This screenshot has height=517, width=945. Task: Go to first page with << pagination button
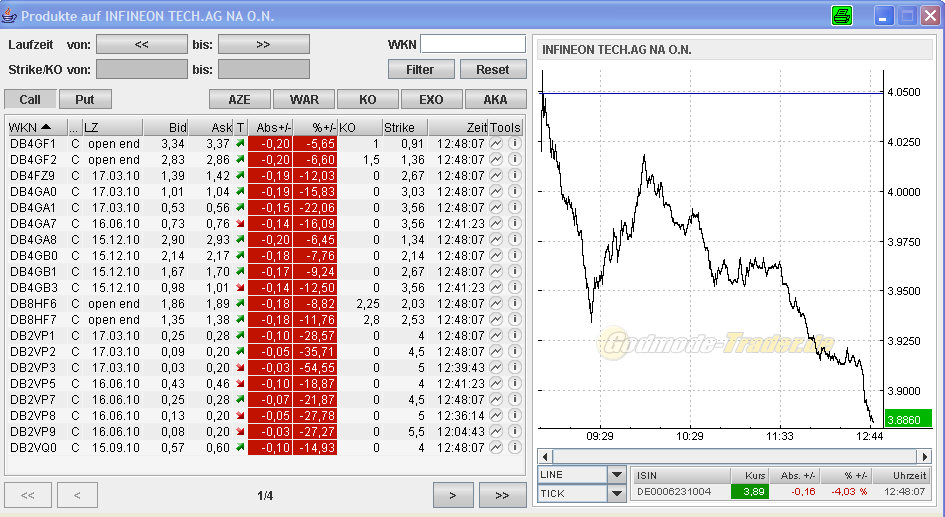[28, 495]
